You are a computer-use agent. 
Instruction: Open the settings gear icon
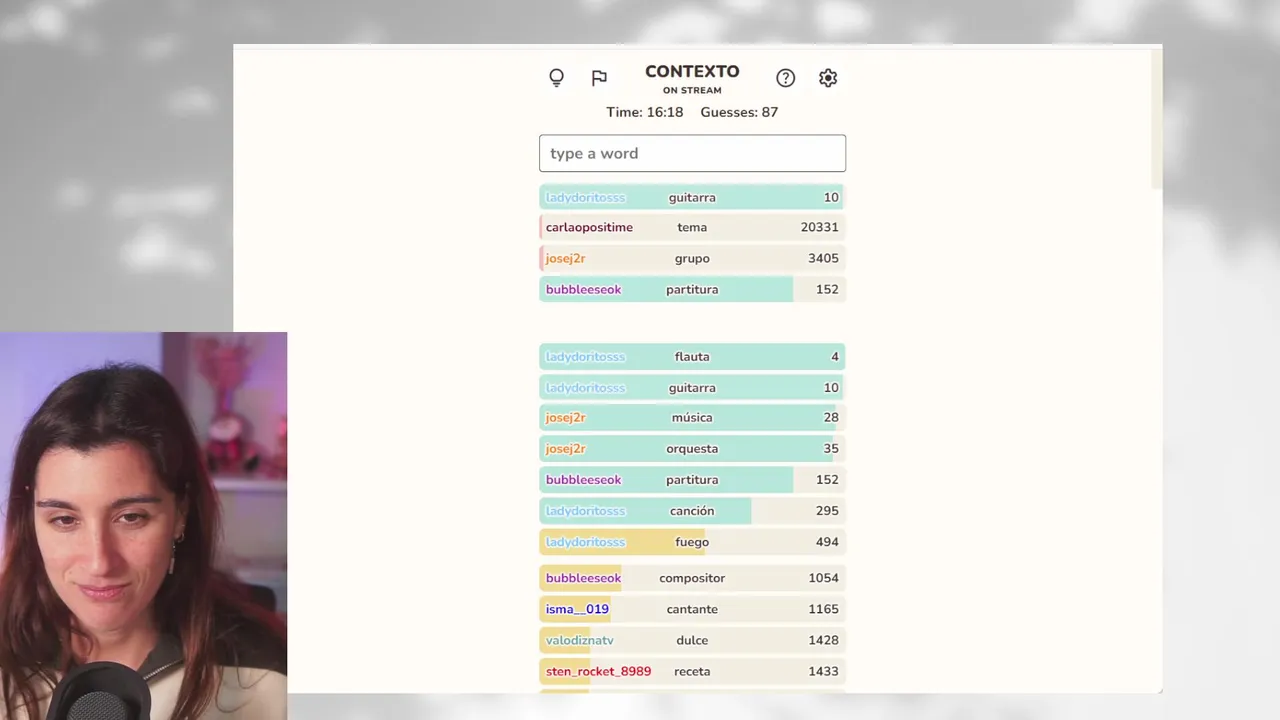click(828, 78)
